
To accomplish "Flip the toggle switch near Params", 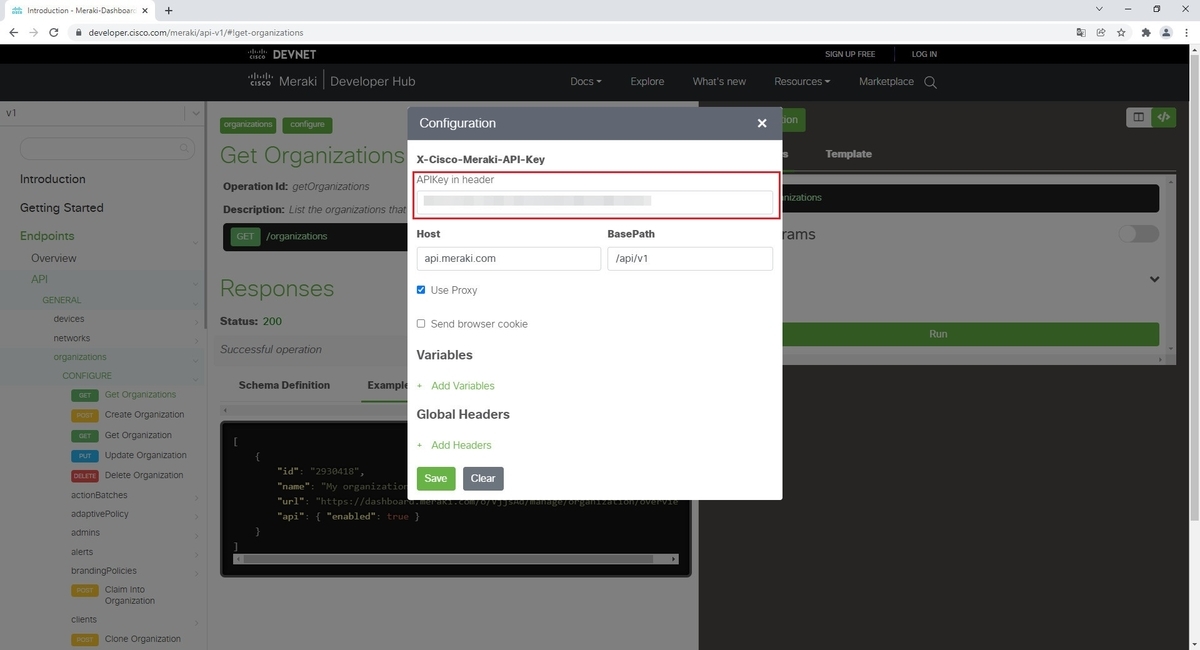I will point(1137,233).
